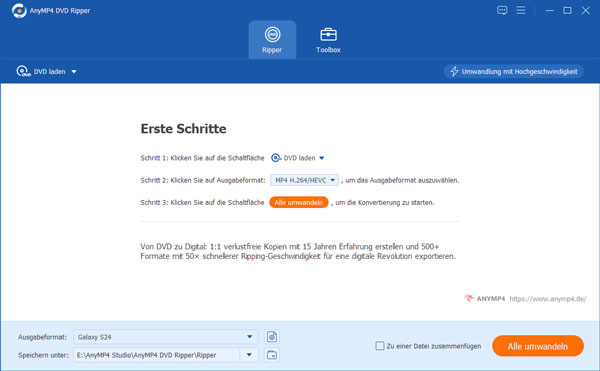Click DVD laden in Schritt 1
The width and height of the screenshot is (600, 371).
293,158
